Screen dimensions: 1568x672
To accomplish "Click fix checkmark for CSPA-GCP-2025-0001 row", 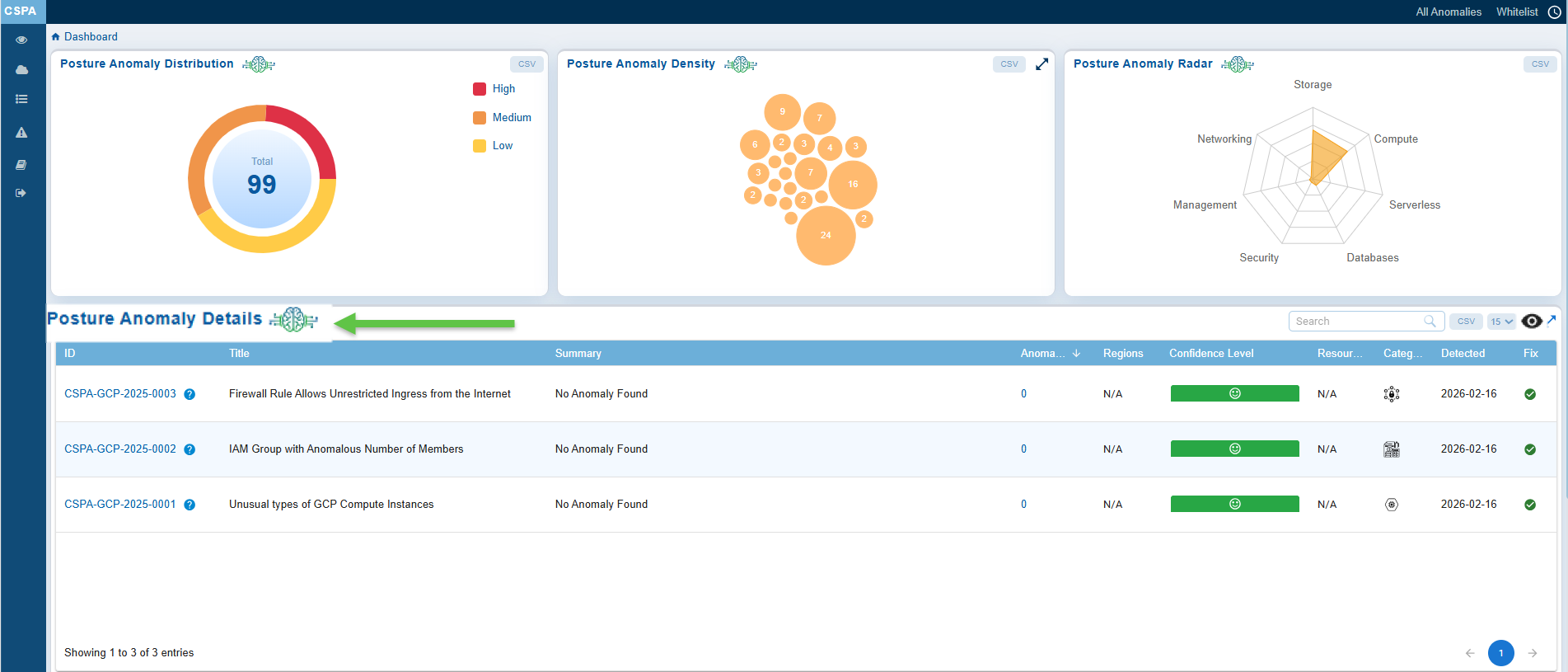I will click(x=1529, y=505).
